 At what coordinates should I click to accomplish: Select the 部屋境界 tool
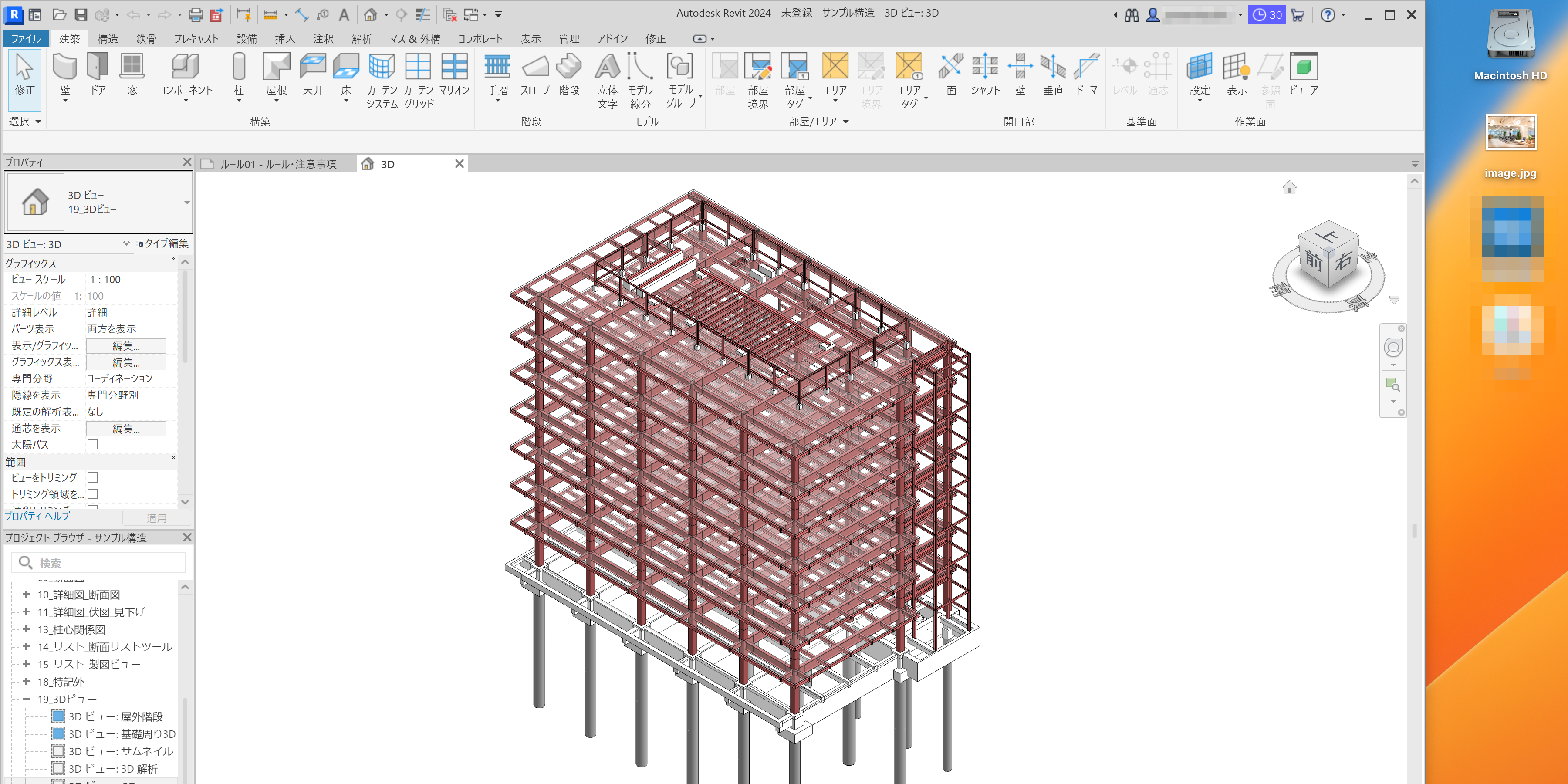tap(758, 81)
